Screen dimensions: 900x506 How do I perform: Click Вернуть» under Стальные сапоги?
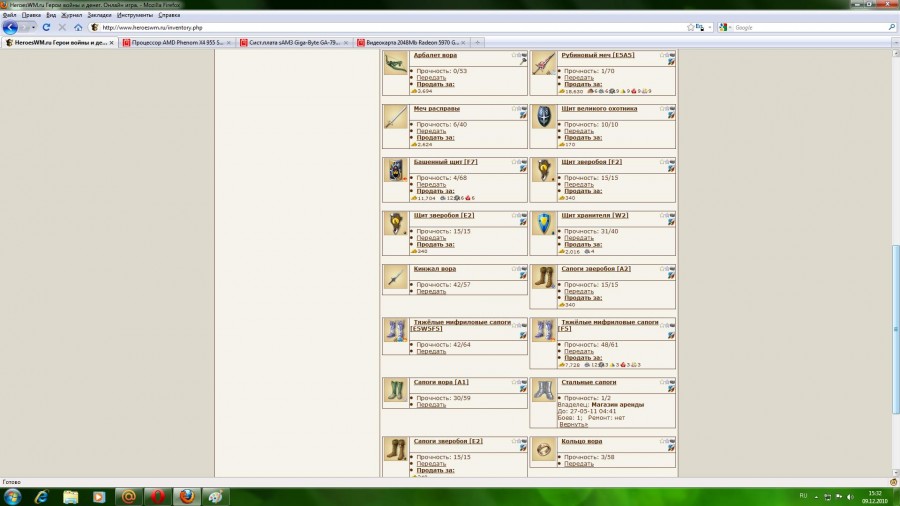click(573, 425)
